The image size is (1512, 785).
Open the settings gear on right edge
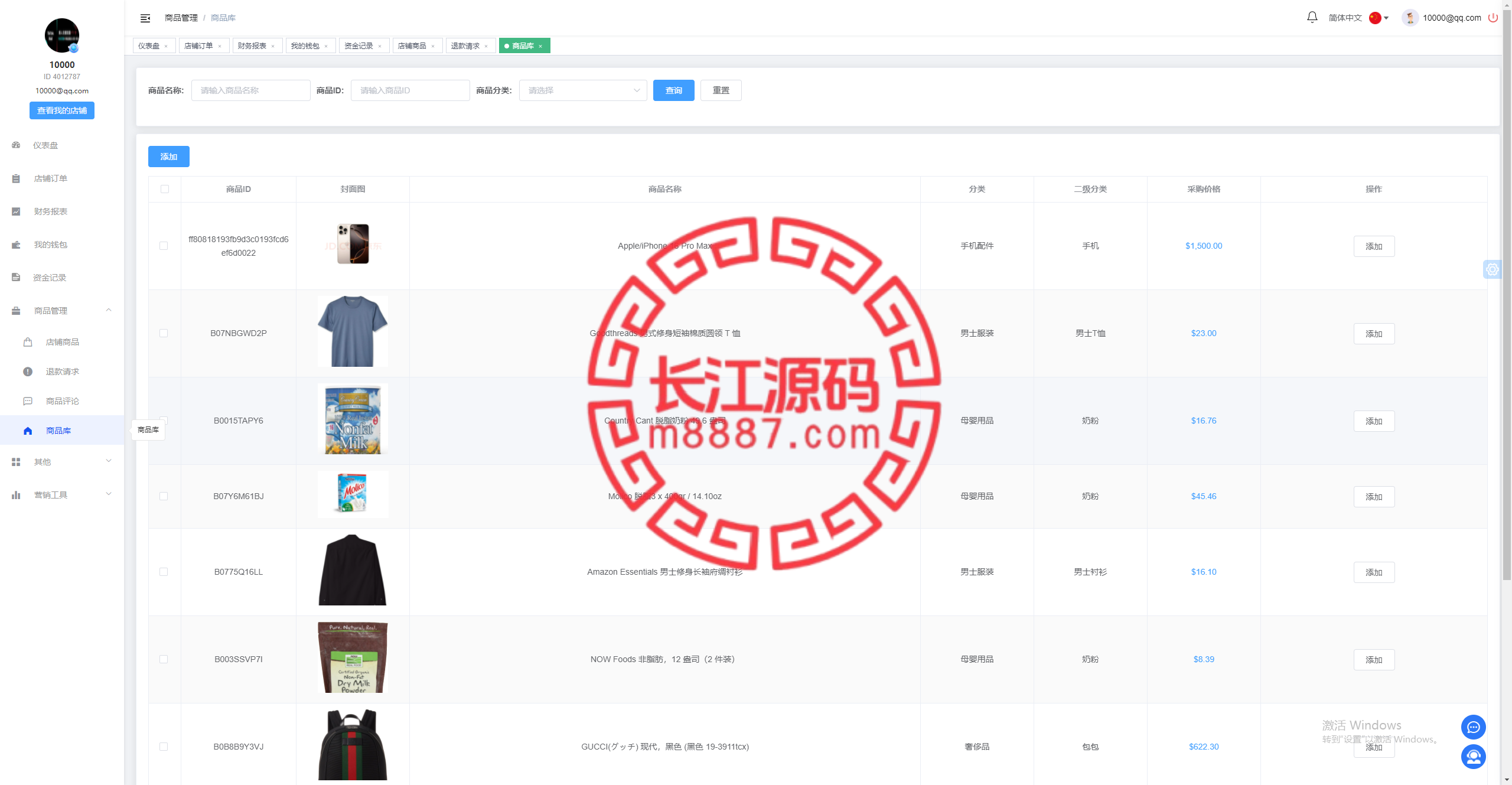point(1493,269)
